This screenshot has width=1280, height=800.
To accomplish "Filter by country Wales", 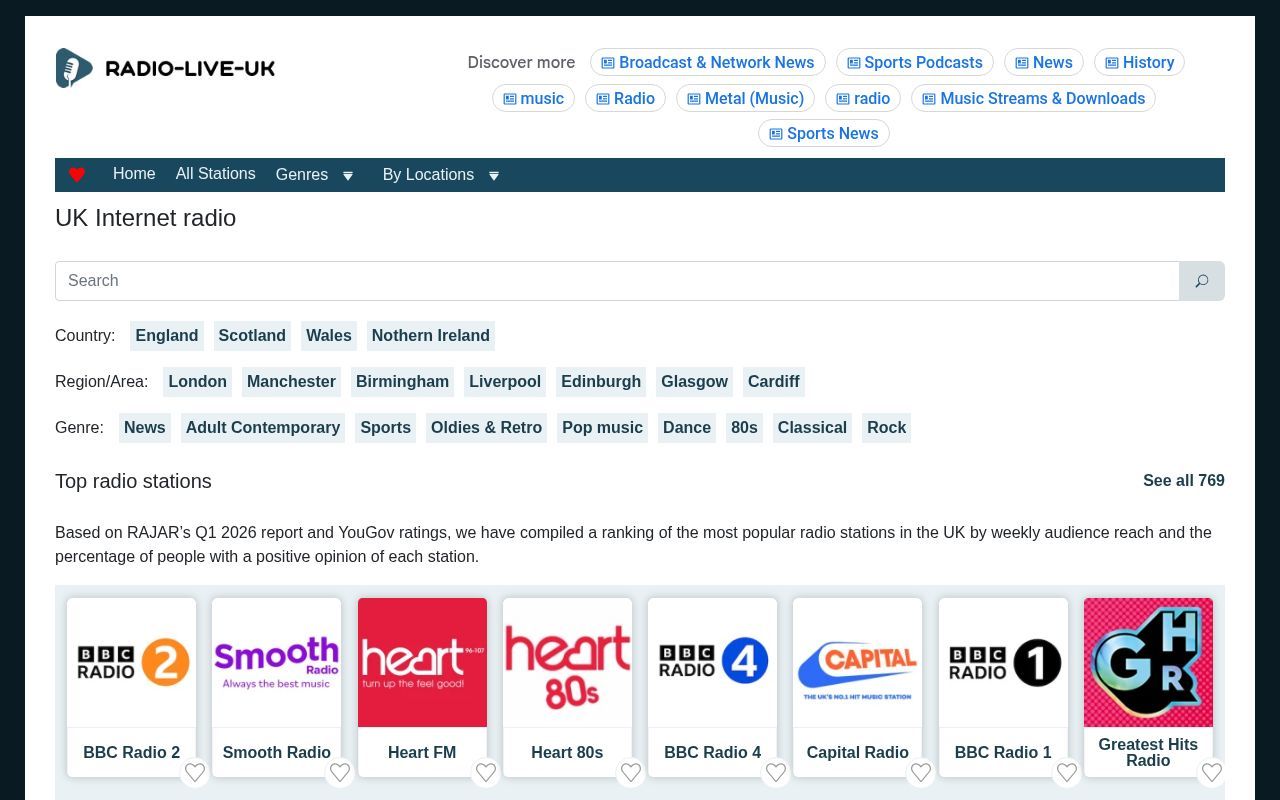I will [329, 336].
